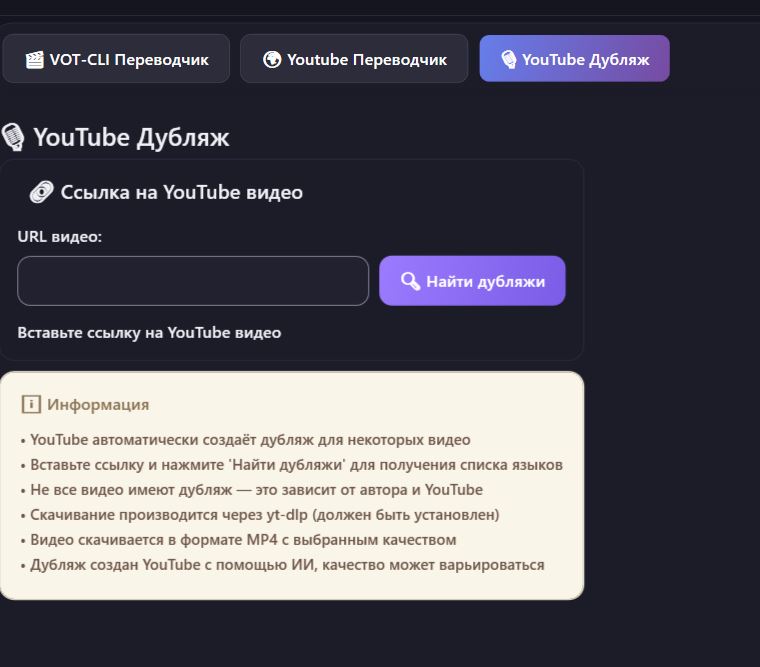Screen dimensions: 760x667
Task: Click the magnifier icon in Найти дубляжи button
Action: pyautogui.click(x=410, y=281)
